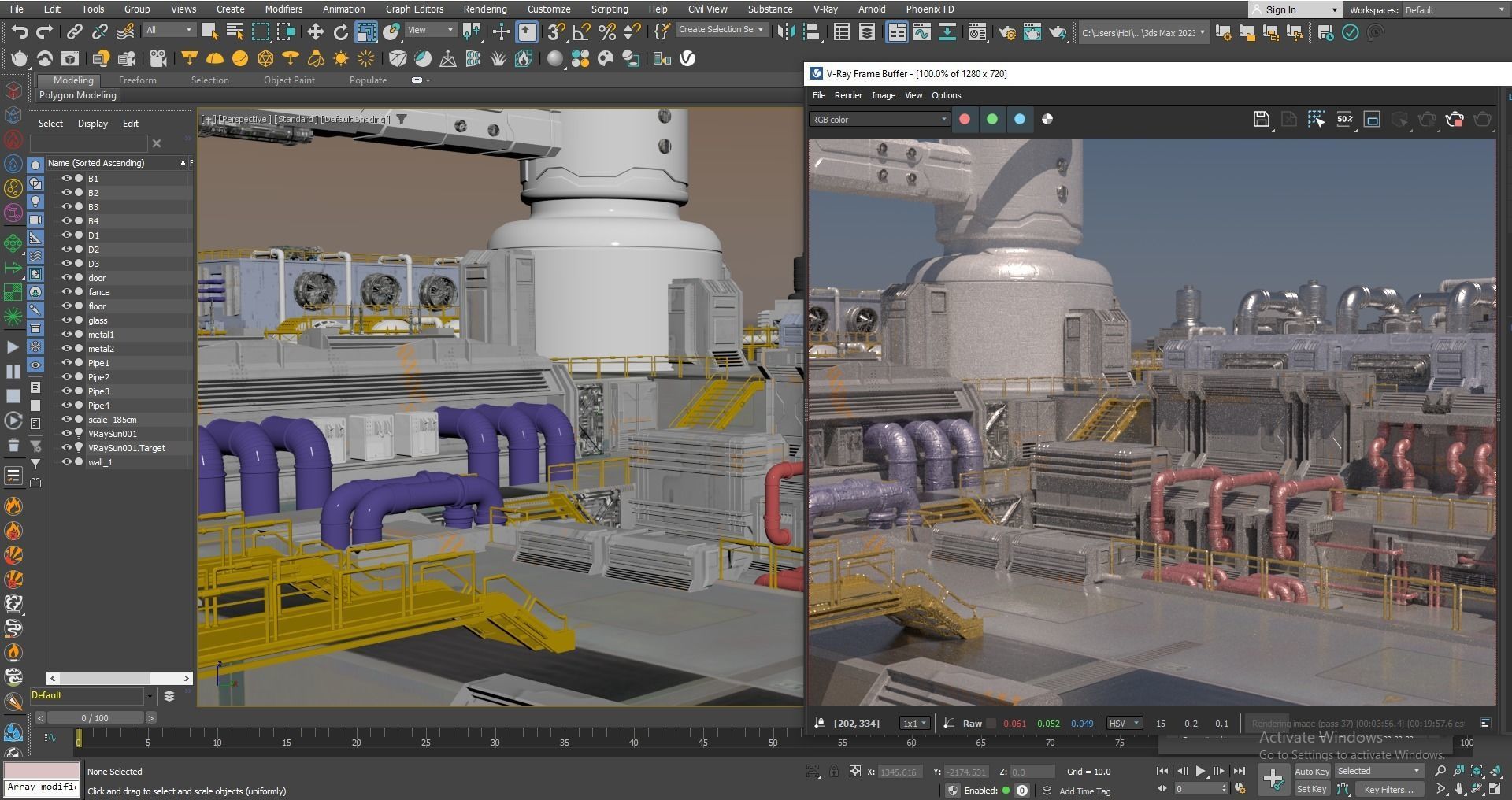This screenshot has height=800, width=1512.
Task: Select the scale_185cm object in list
Action: click(112, 420)
